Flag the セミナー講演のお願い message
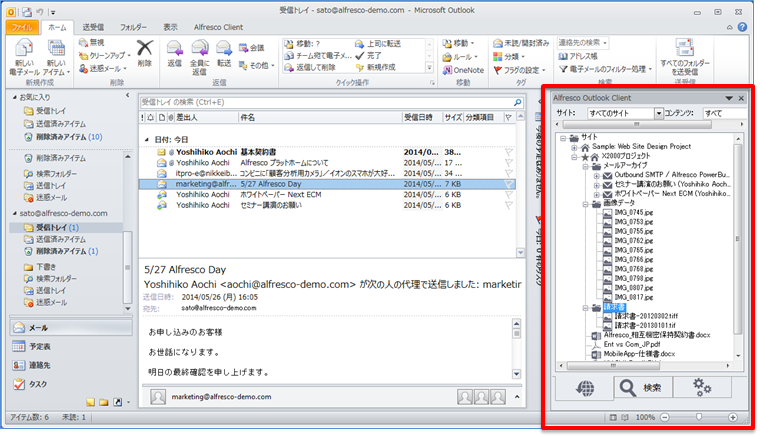The height and width of the screenshot is (437, 760). coord(508,205)
